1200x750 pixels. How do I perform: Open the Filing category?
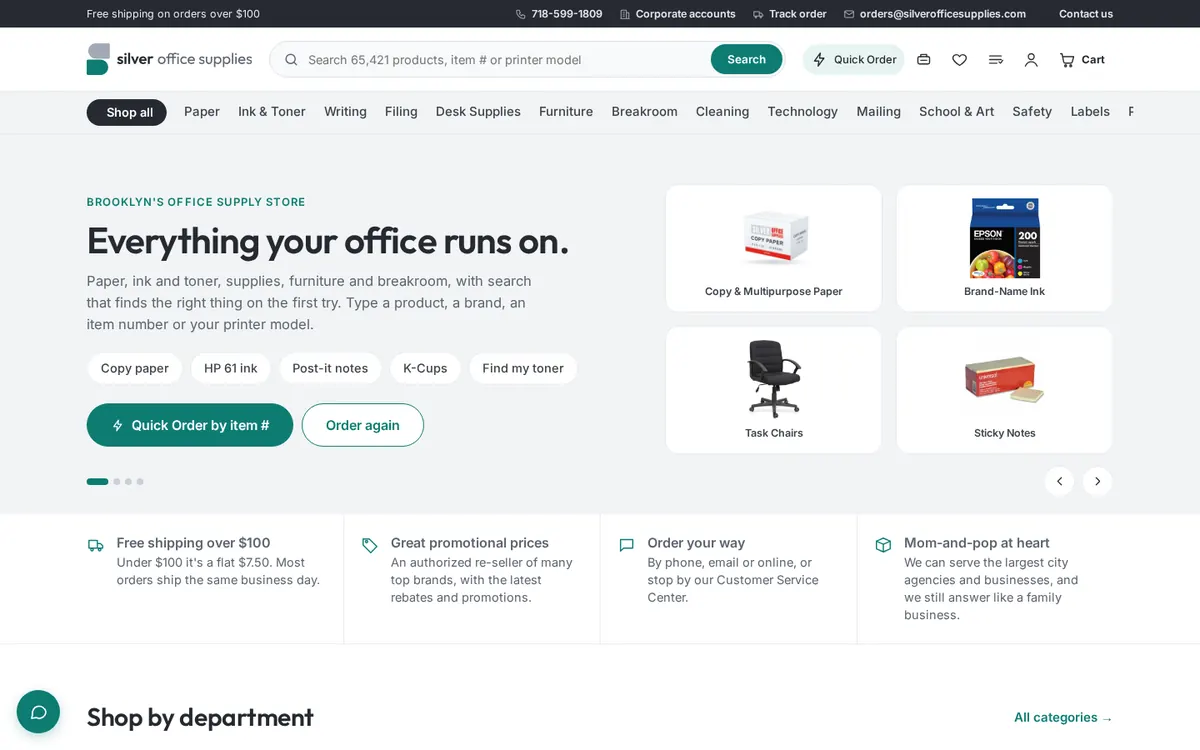(401, 112)
